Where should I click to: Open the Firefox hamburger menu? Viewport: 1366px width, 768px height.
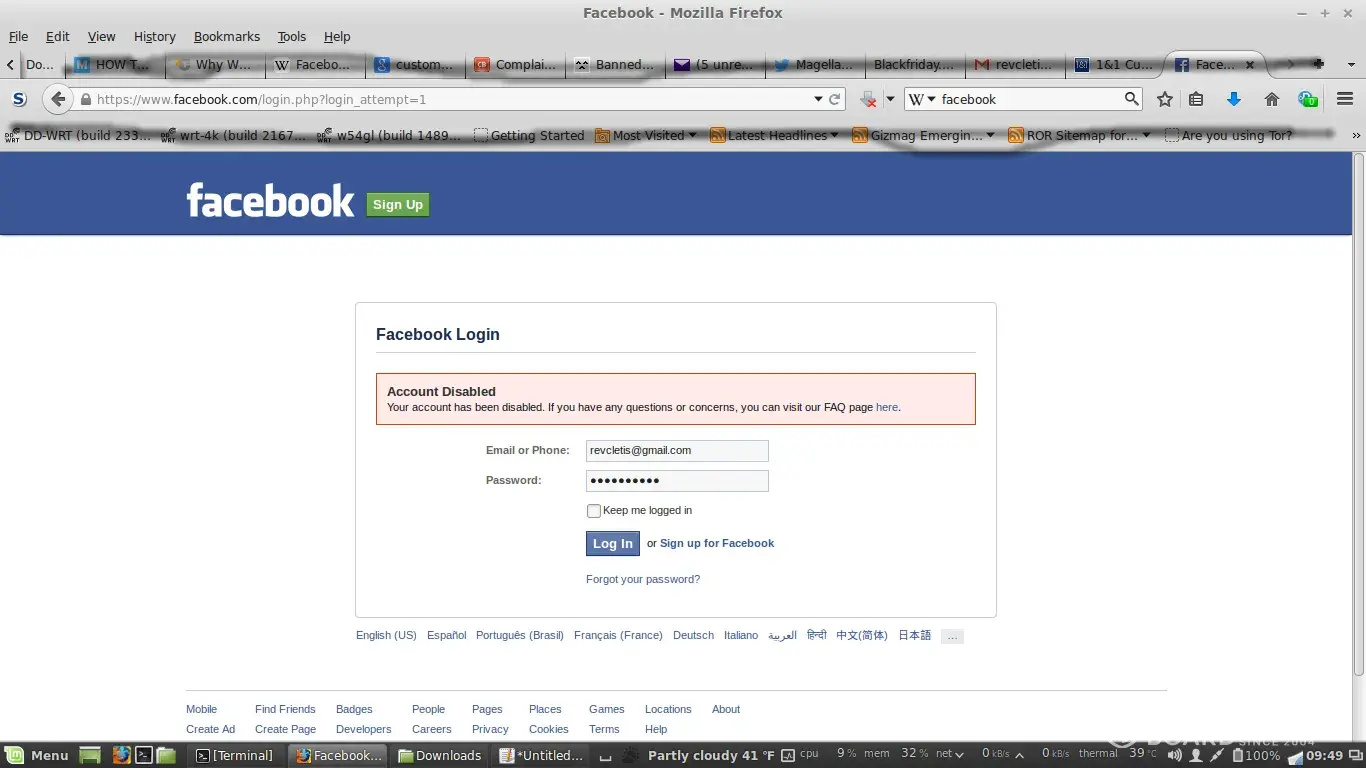(x=1345, y=99)
